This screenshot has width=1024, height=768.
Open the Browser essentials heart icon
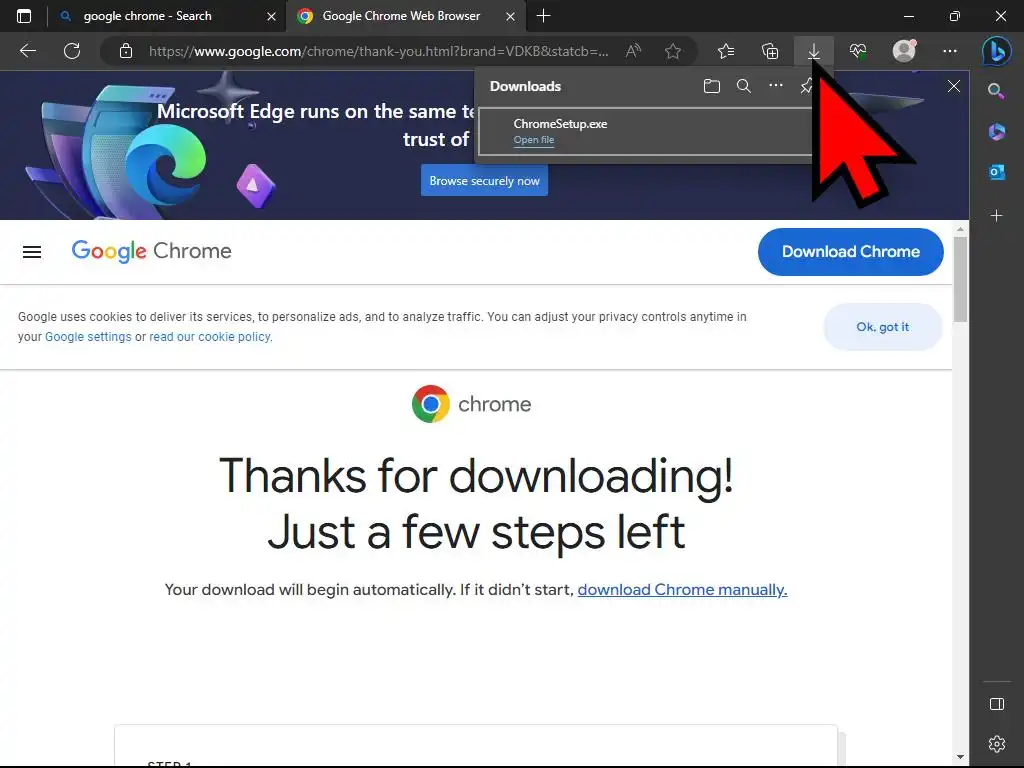[857, 51]
